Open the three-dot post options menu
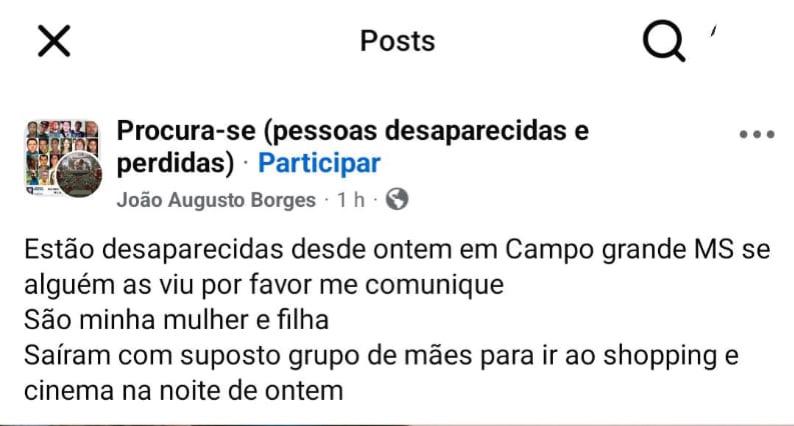 (x=756, y=134)
